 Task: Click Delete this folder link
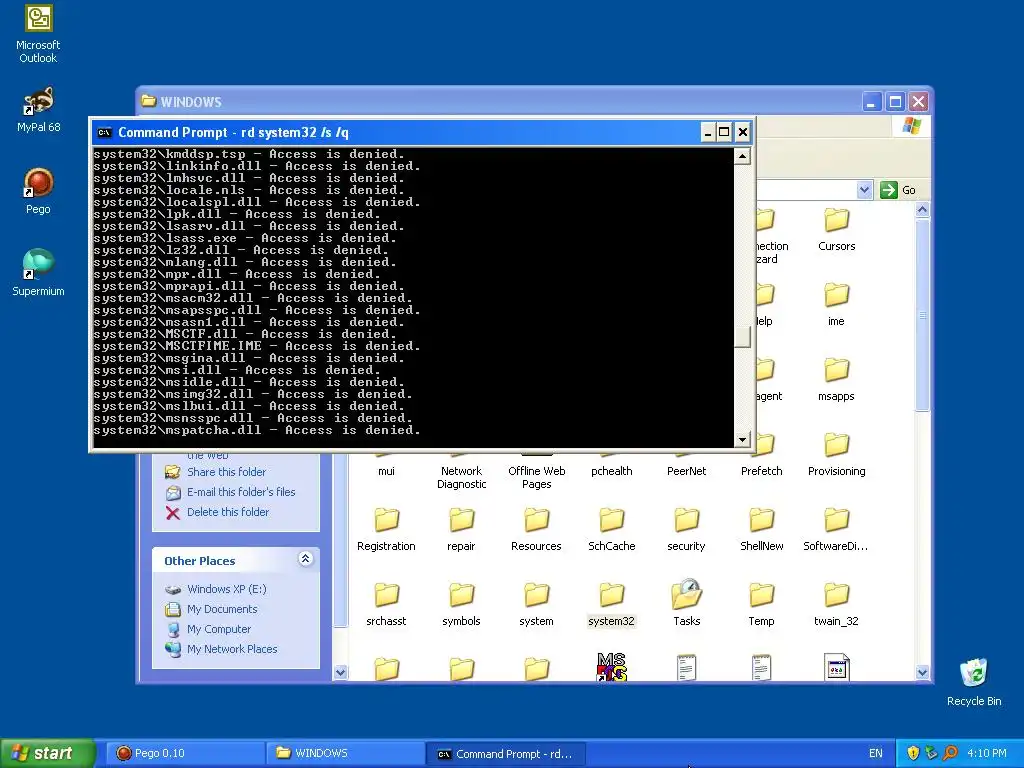pos(228,513)
